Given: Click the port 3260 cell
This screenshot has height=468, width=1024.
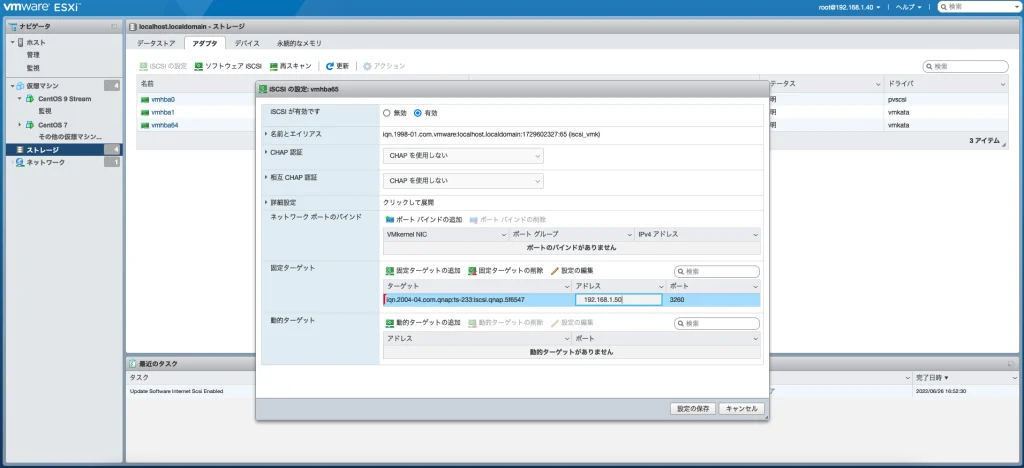Looking at the screenshot, I should point(713,300).
